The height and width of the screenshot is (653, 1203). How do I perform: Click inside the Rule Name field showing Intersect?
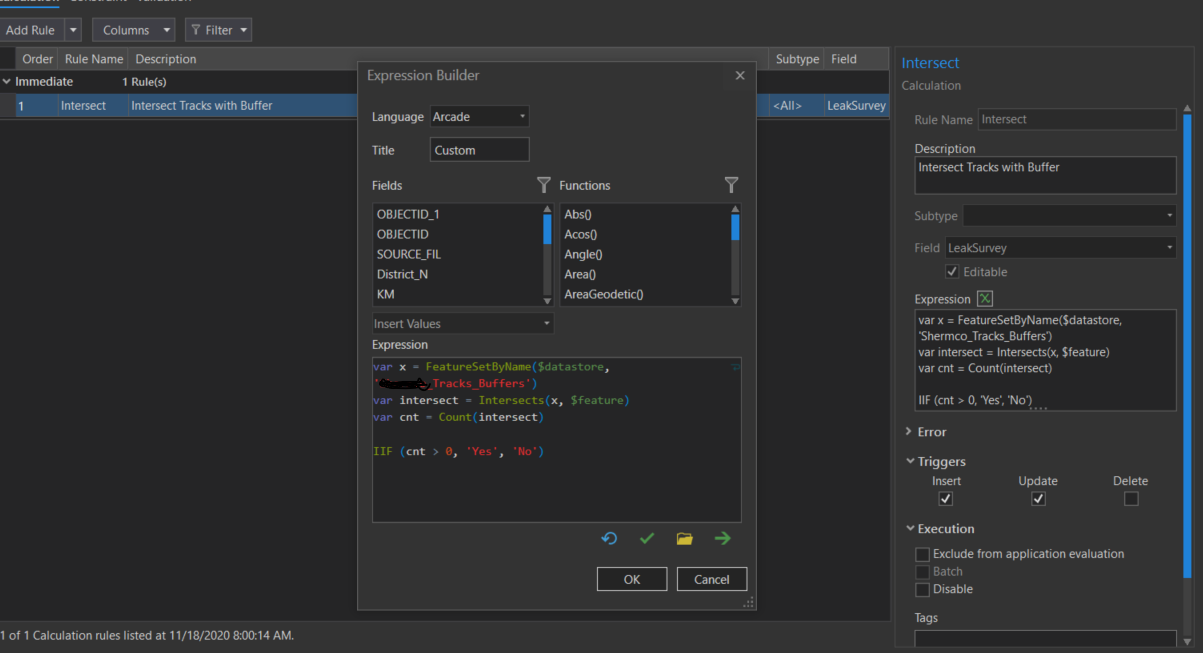click(1076, 119)
